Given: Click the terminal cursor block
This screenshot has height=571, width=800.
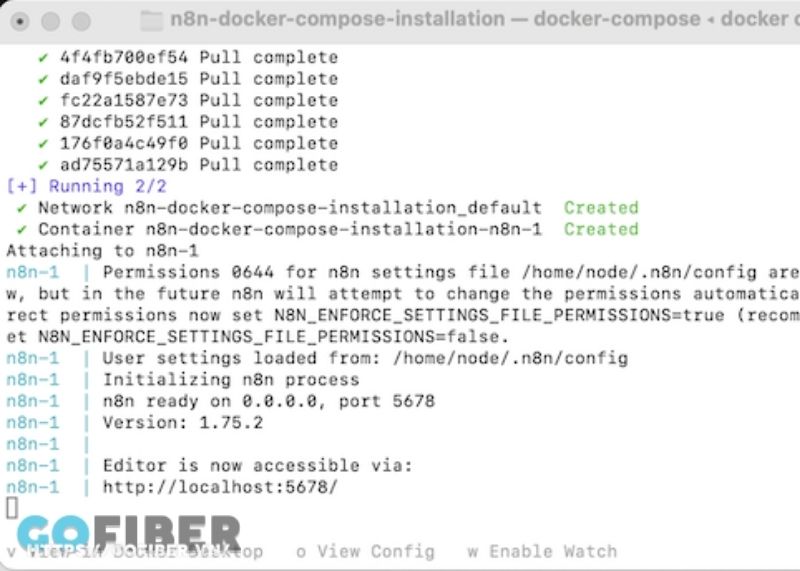Looking at the screenshot, I should click(x=12, y=508).
